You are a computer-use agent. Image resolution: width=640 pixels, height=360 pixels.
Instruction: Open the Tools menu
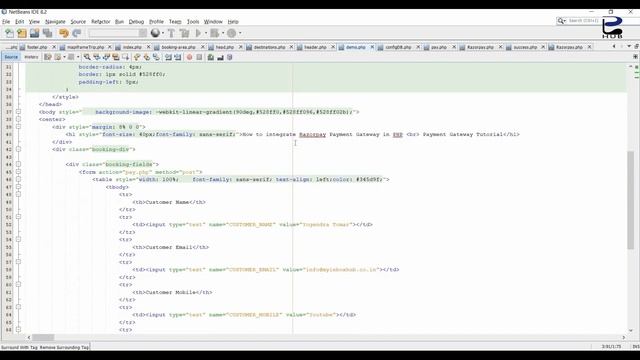tap(193, 22)
